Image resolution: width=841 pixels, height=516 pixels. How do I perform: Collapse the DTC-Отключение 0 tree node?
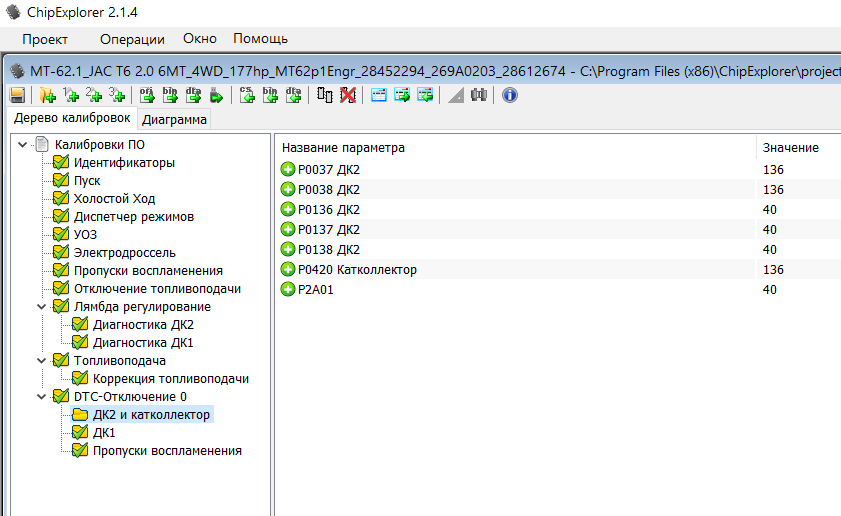click(42, 397)
